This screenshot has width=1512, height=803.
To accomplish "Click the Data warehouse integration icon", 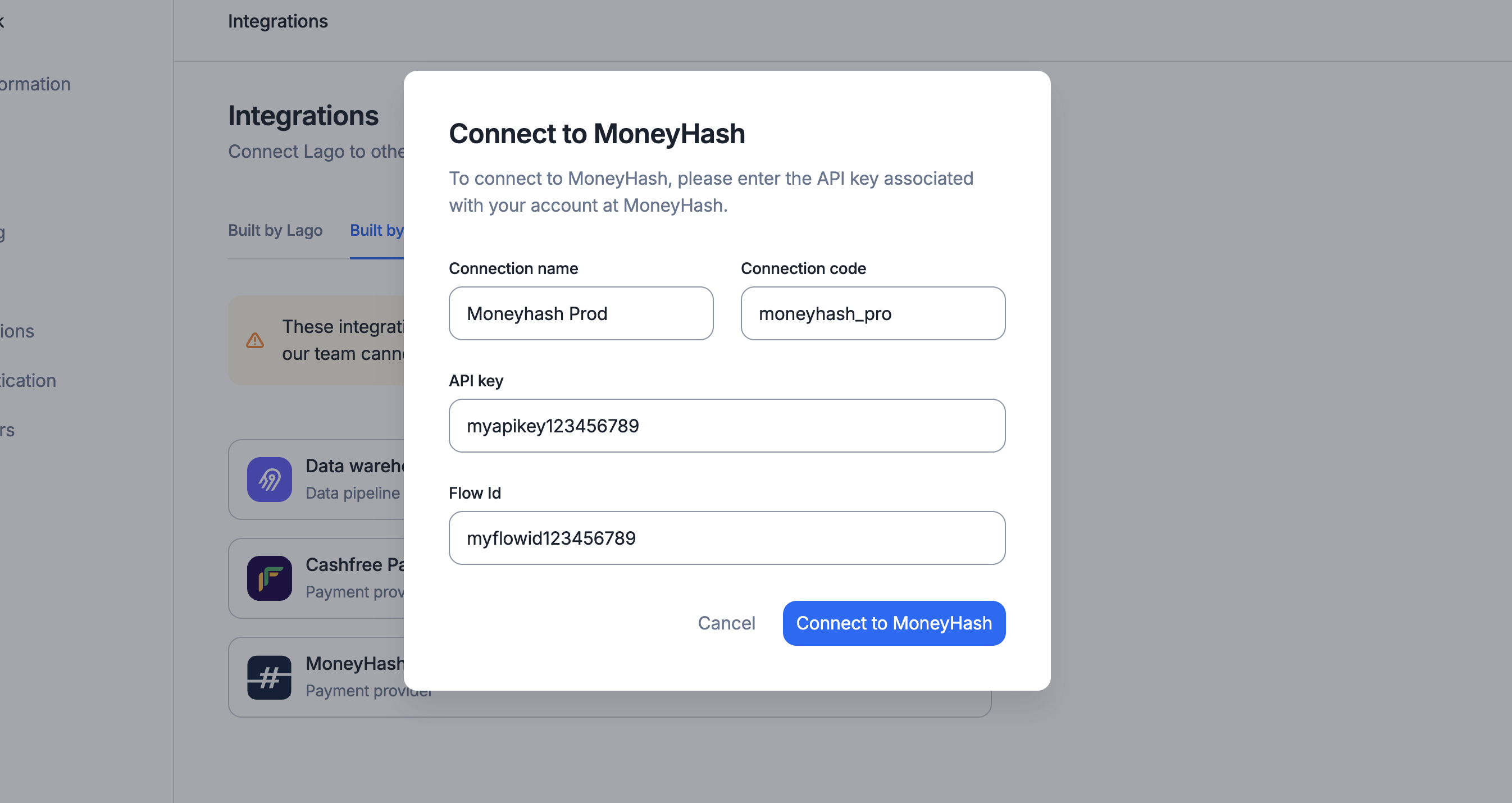I will click(x=270, y=479).
